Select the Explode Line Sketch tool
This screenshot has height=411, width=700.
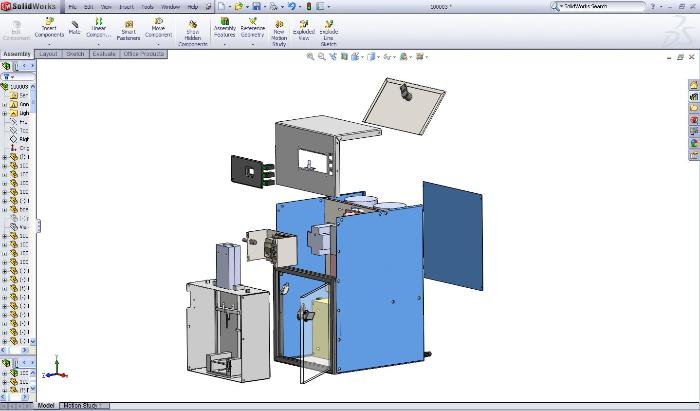tap(328, 22)
